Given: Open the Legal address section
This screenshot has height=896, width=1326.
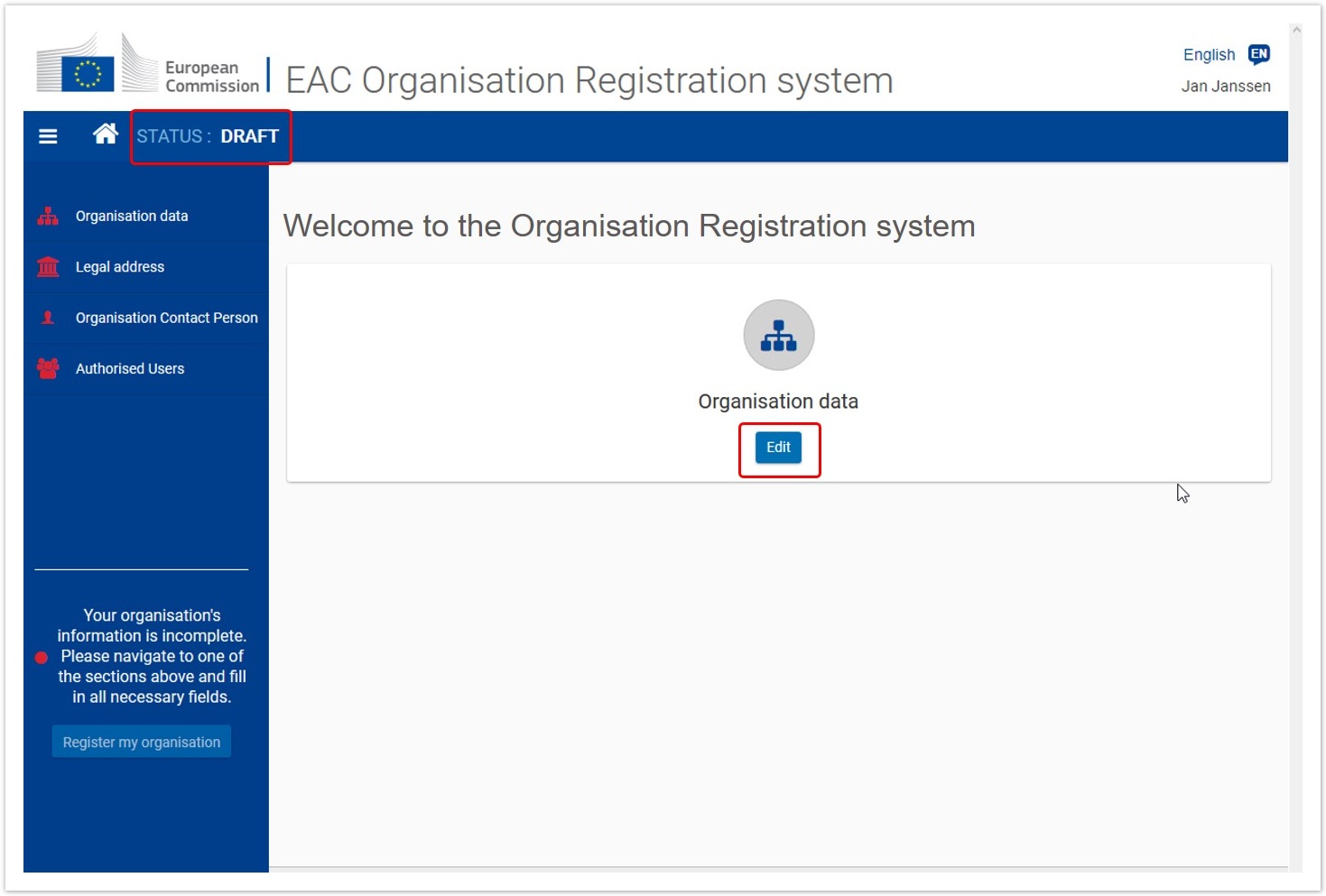Looking at the screenshot, I should (x=120, y=267).
